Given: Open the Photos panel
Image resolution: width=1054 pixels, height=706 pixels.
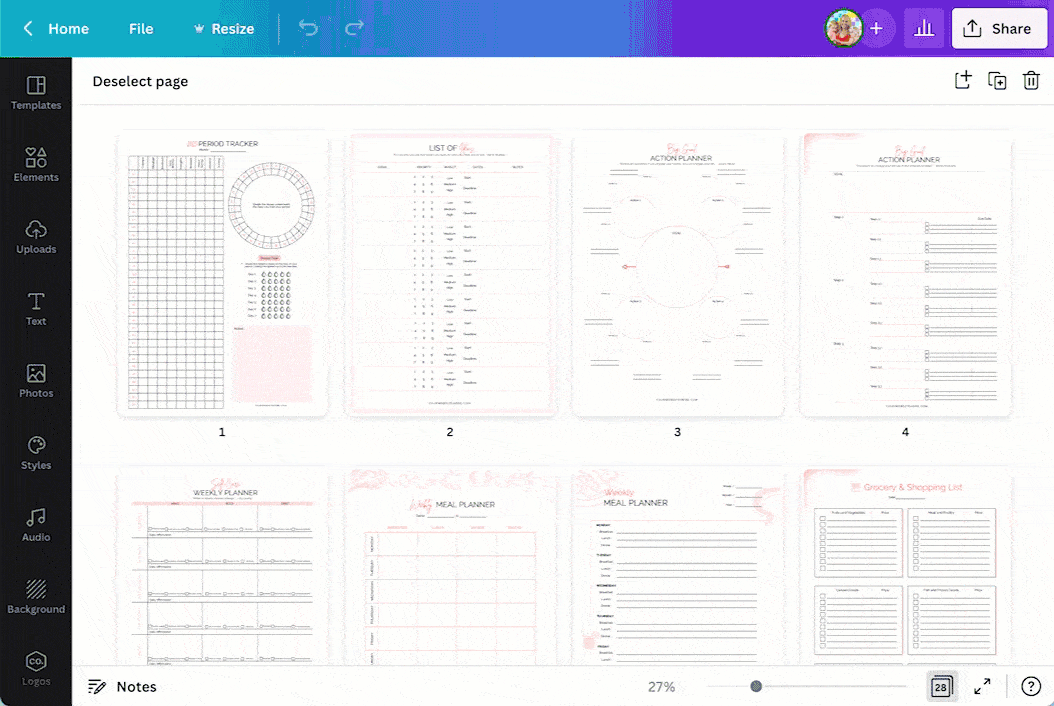Looking at the screenshot, I should (x=36, y=381).
